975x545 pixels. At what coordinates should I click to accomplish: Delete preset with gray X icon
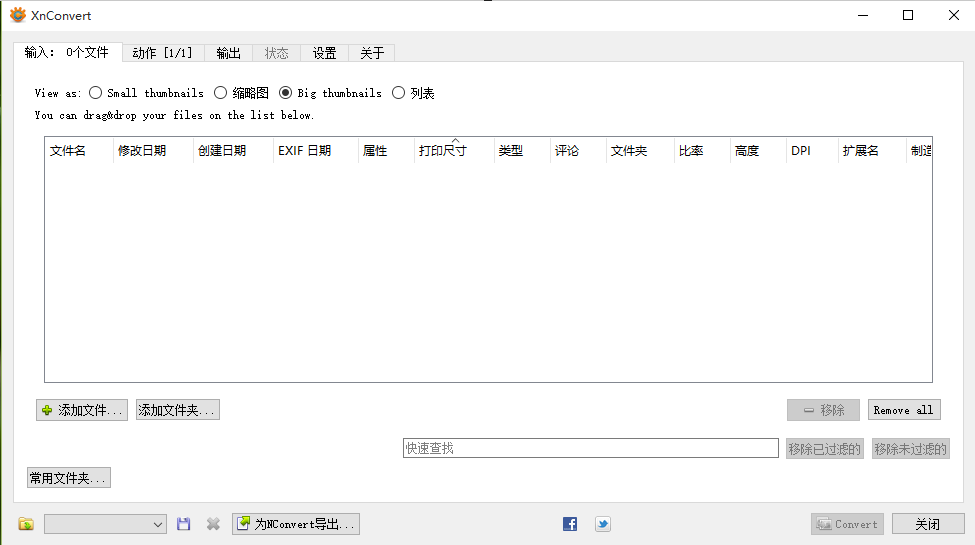[213, 524]
